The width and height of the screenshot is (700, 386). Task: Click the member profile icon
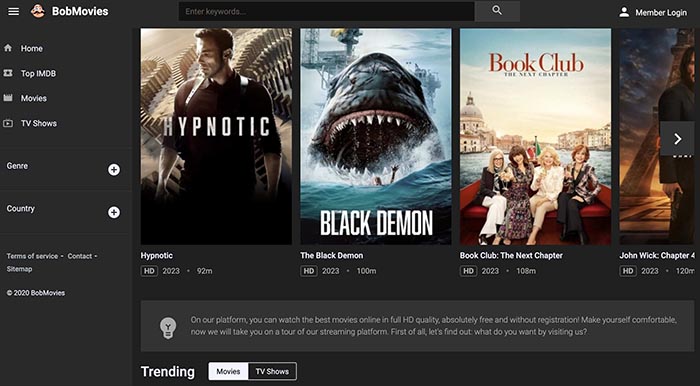pyautogui.click(x=624, y=12)
